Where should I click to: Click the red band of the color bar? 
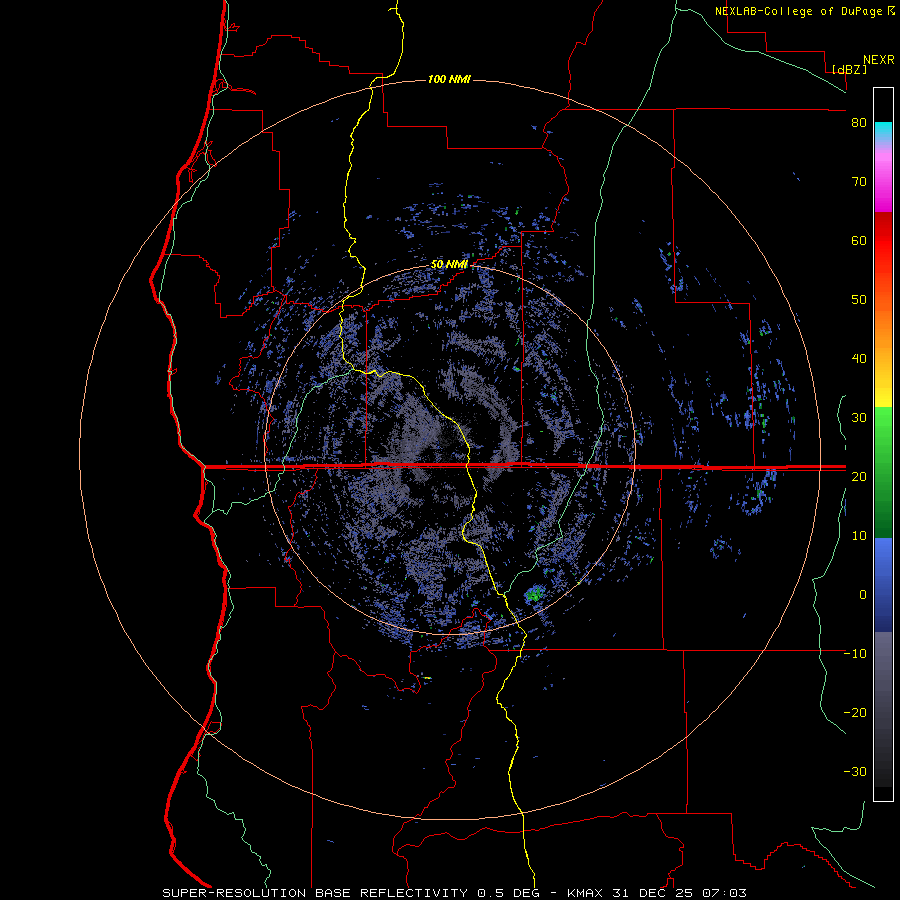(x=883, y=241)
